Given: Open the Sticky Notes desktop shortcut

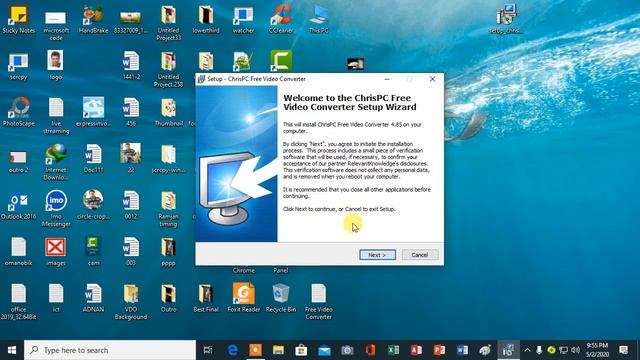Looking at the screenshot, I should point(18,20).
